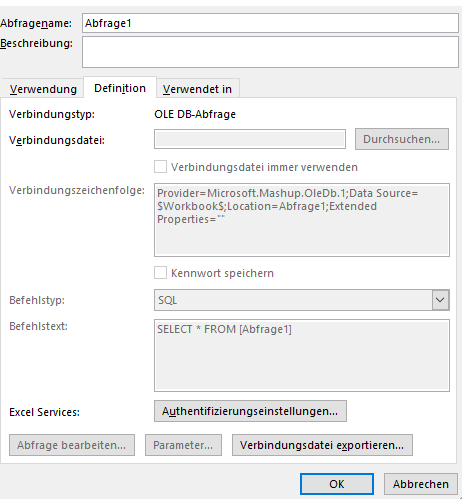Click inside the Verbindungszeichenfolge text area

(x=302, y=220)
